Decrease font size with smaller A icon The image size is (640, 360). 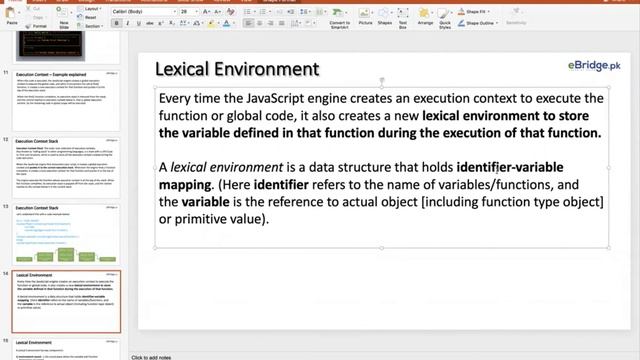tap(218, 11)
